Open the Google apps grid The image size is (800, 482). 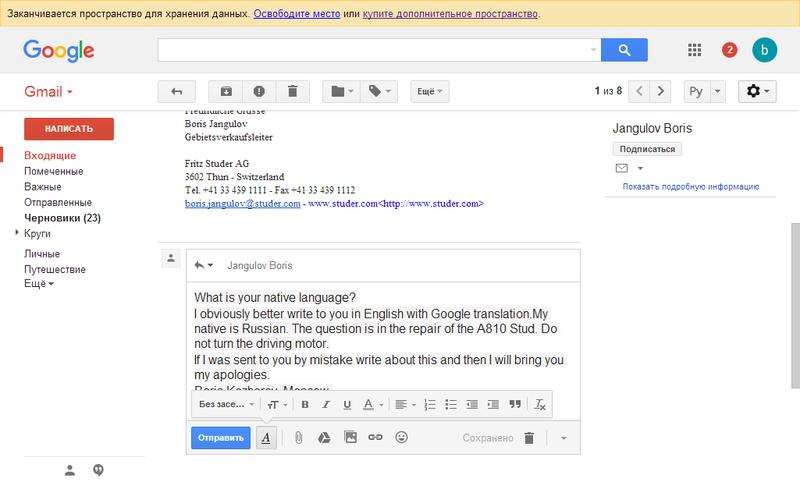pos(694,50)
